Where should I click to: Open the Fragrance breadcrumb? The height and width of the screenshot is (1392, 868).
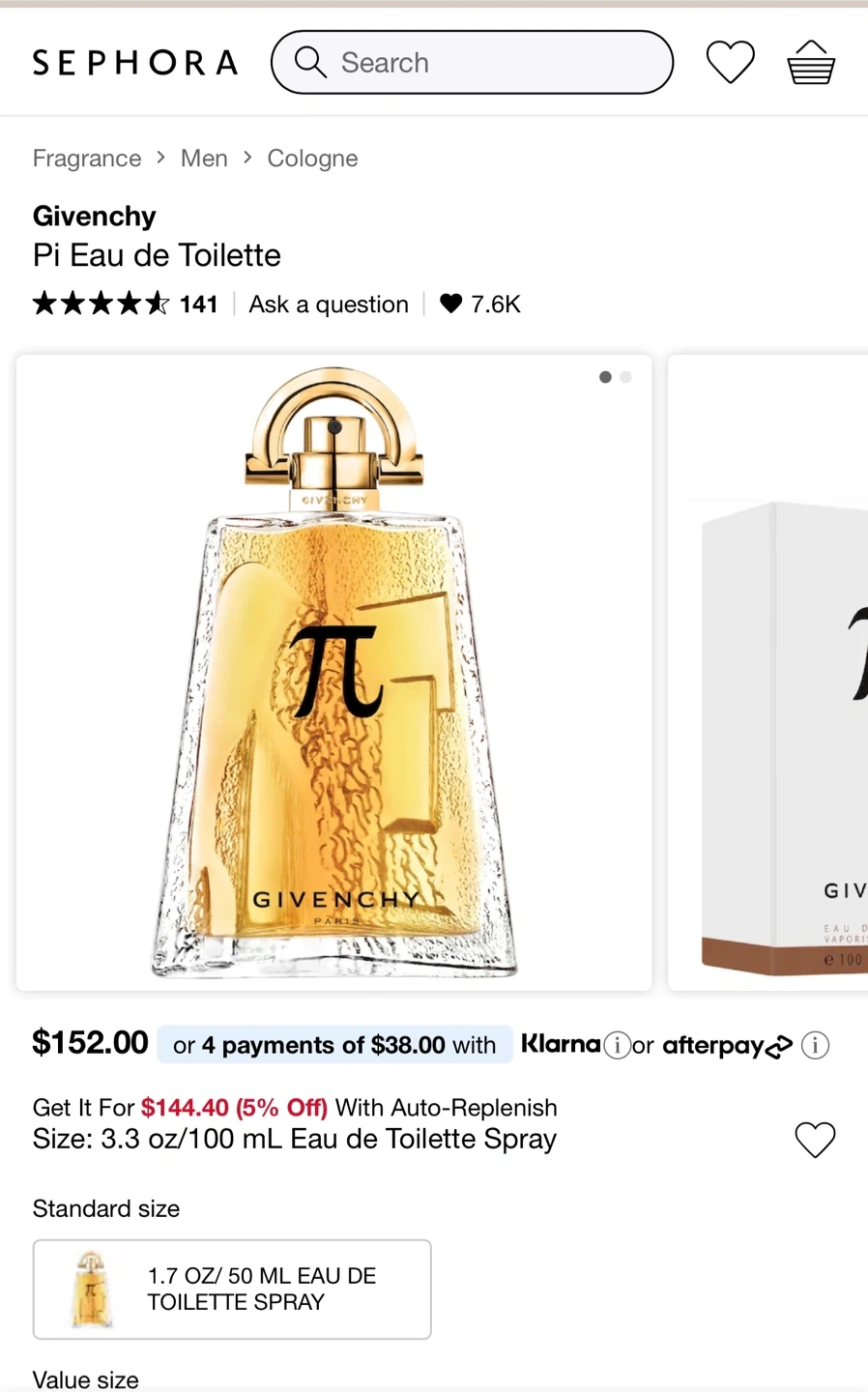87,158
